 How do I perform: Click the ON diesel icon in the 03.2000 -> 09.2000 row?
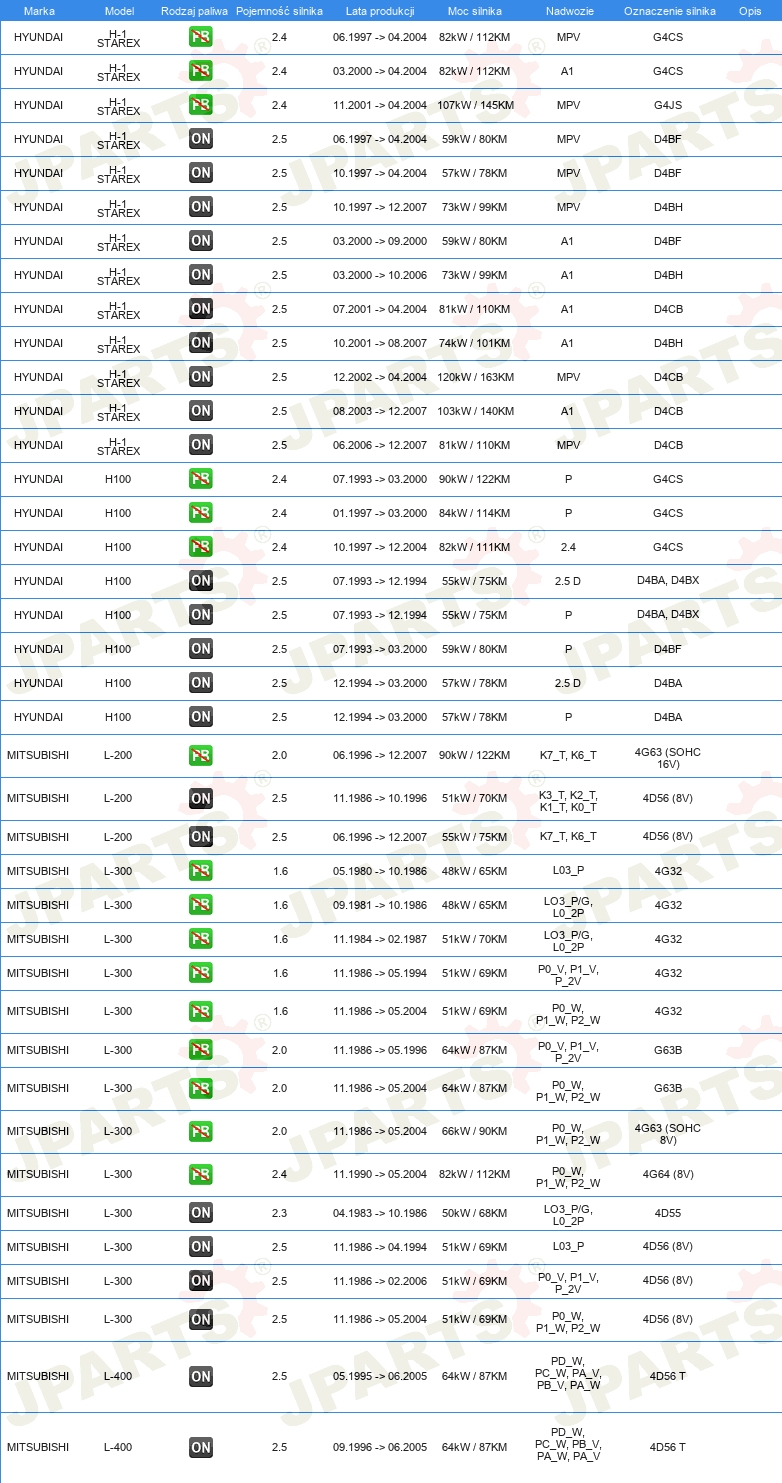201,241
